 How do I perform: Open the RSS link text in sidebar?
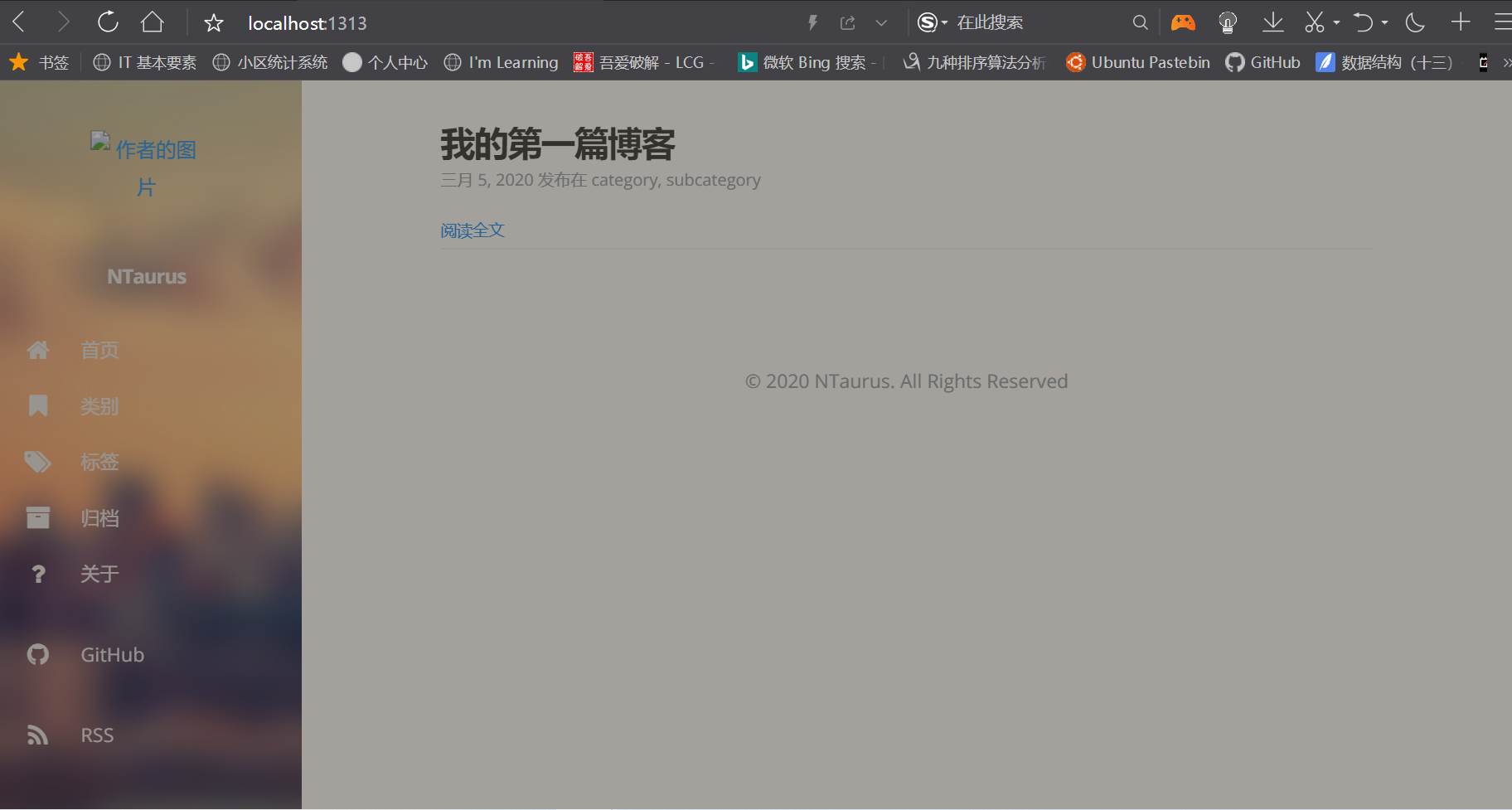pyautogui.click(x=97, y=735)
